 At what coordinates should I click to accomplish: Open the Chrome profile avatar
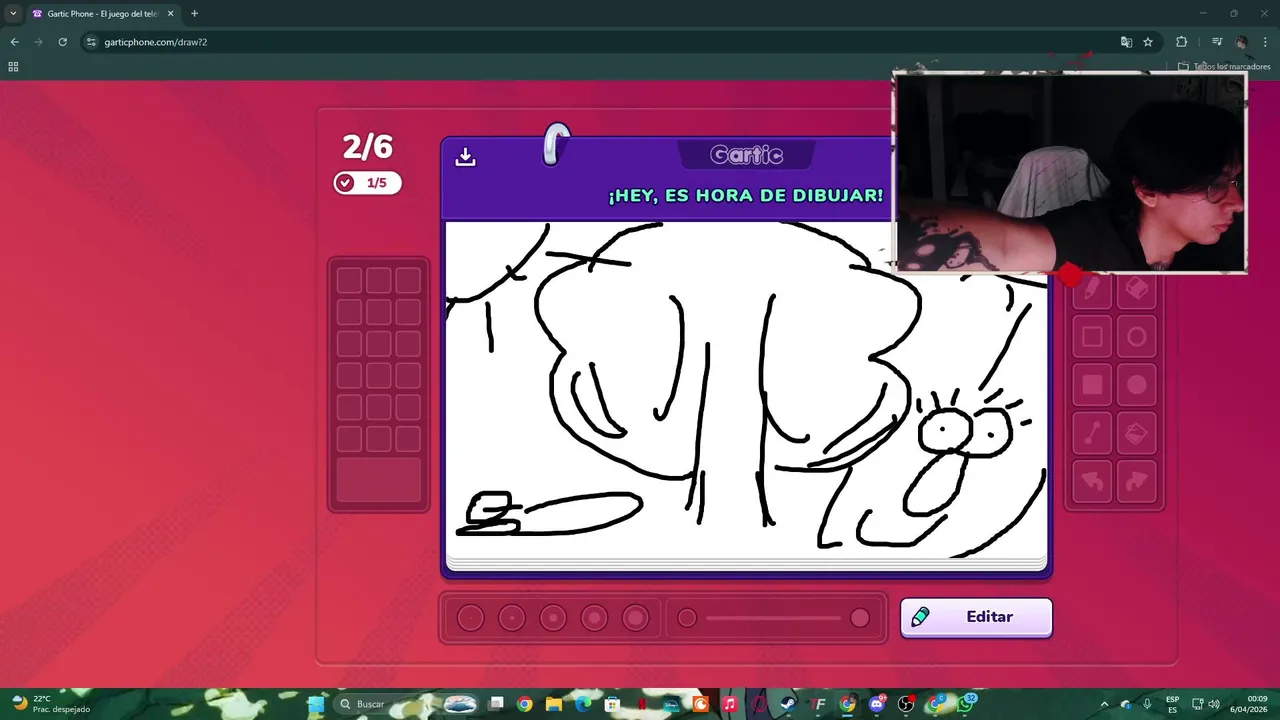[1242, 42]
